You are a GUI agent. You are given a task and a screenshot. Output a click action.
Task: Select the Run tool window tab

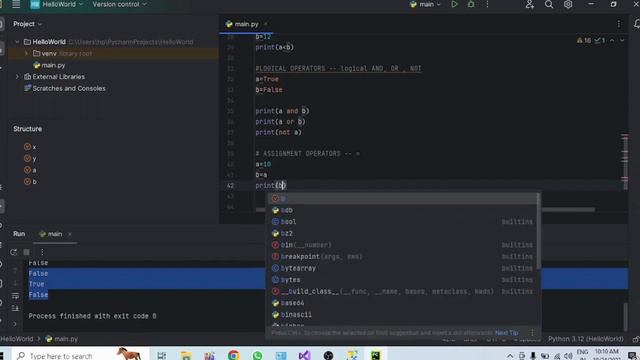coord(19,234)
